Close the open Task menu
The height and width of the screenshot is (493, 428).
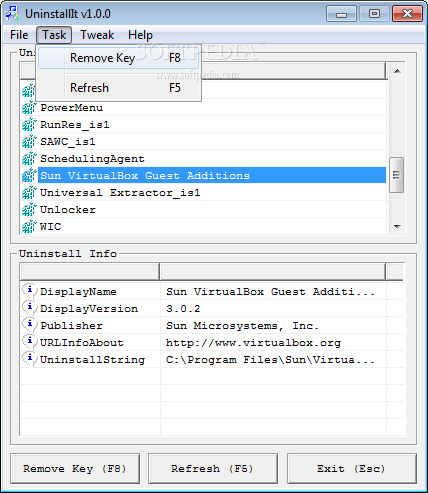(54, 35)
